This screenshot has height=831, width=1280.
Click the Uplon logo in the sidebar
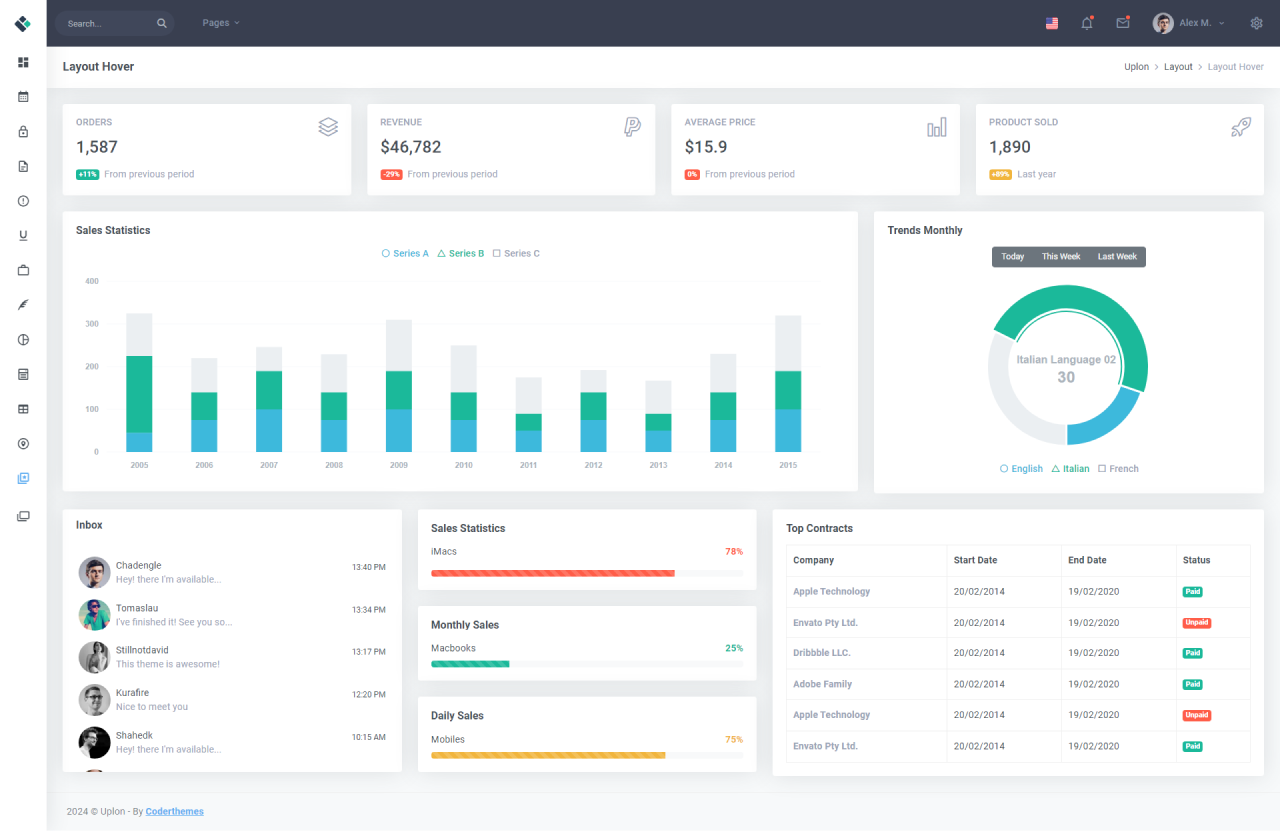pyautogui.click(x=23, y=23)
